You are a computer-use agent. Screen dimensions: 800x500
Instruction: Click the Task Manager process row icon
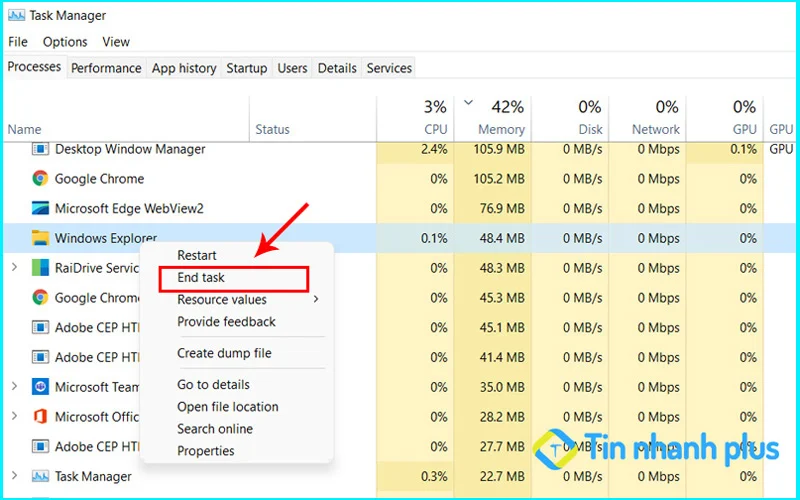tap(40, 476)
